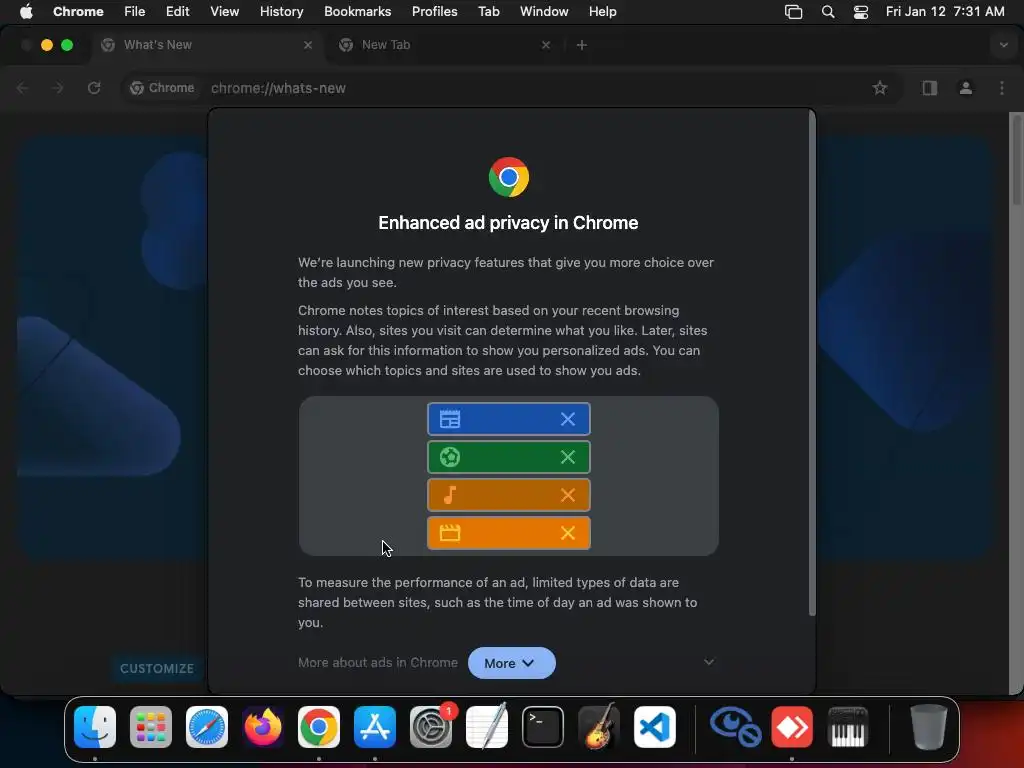Click the Chrome icon in the dock
This screenshot has width=1024, height=768.
[x=319, y=727]
